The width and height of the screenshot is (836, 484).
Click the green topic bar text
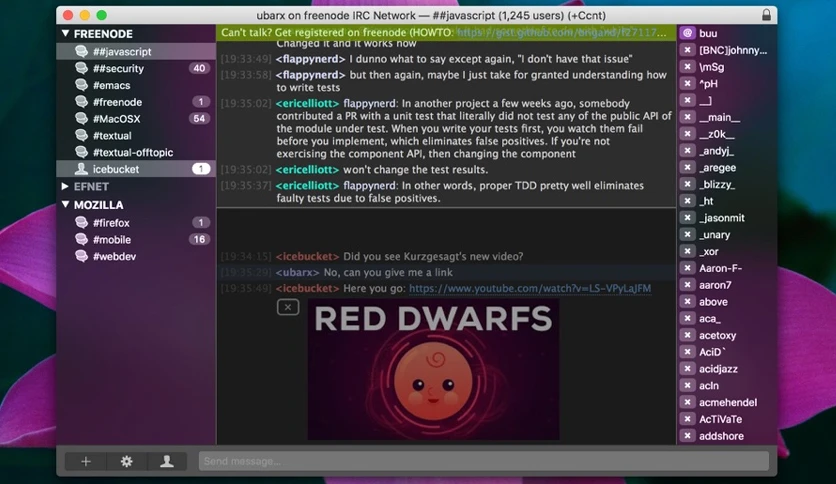click(446, 33)
